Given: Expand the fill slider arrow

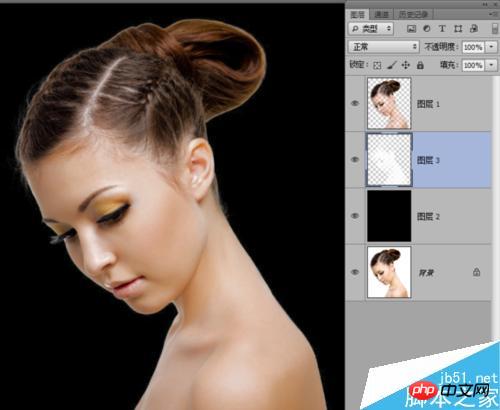Looking at the screenshot, I should pos(491,65).
